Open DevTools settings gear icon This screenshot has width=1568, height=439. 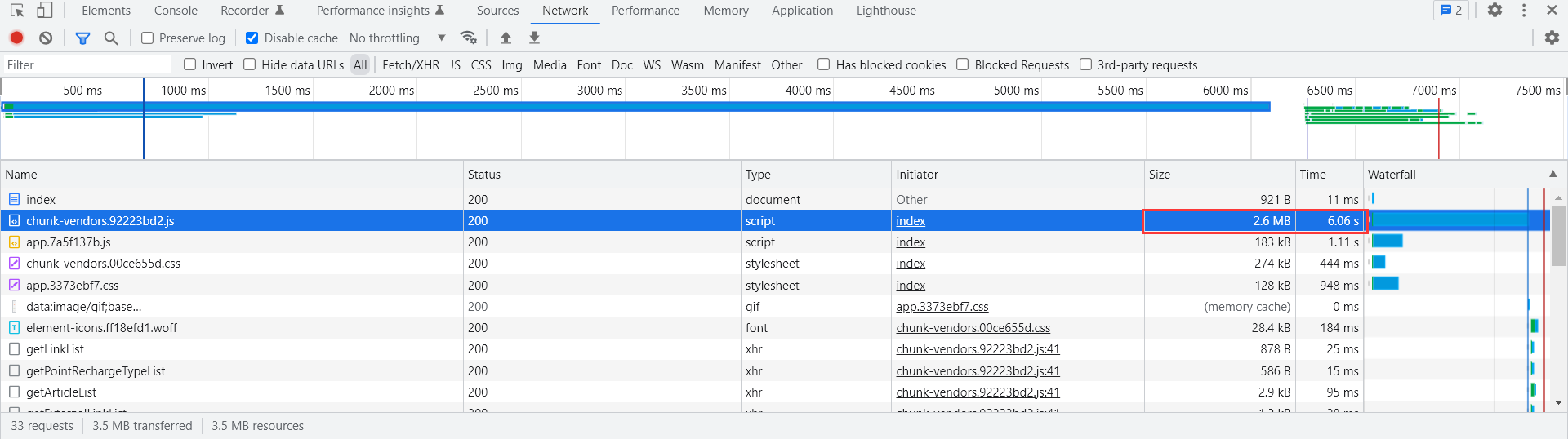[x=1494, y=10]
